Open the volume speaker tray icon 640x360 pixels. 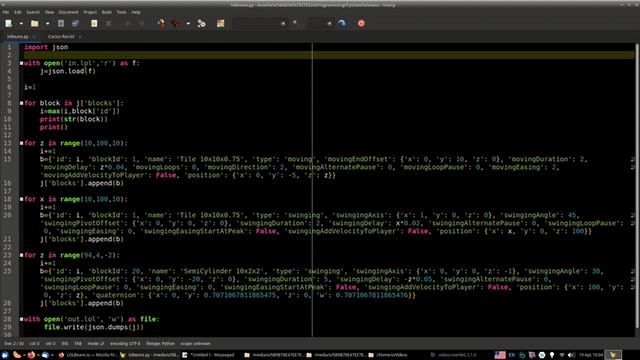[x=572, y=355]
